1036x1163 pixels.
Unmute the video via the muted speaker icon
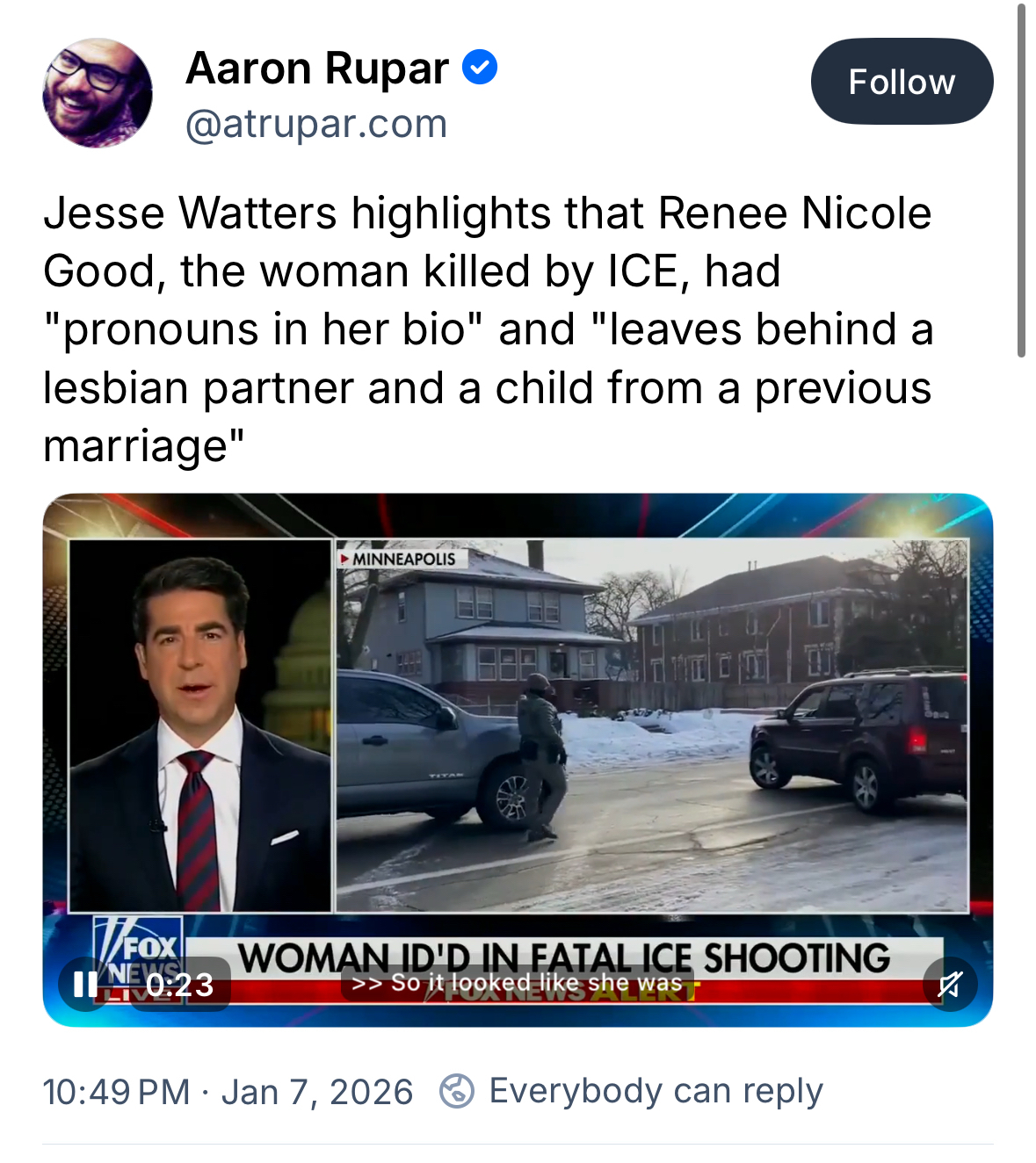950,985
